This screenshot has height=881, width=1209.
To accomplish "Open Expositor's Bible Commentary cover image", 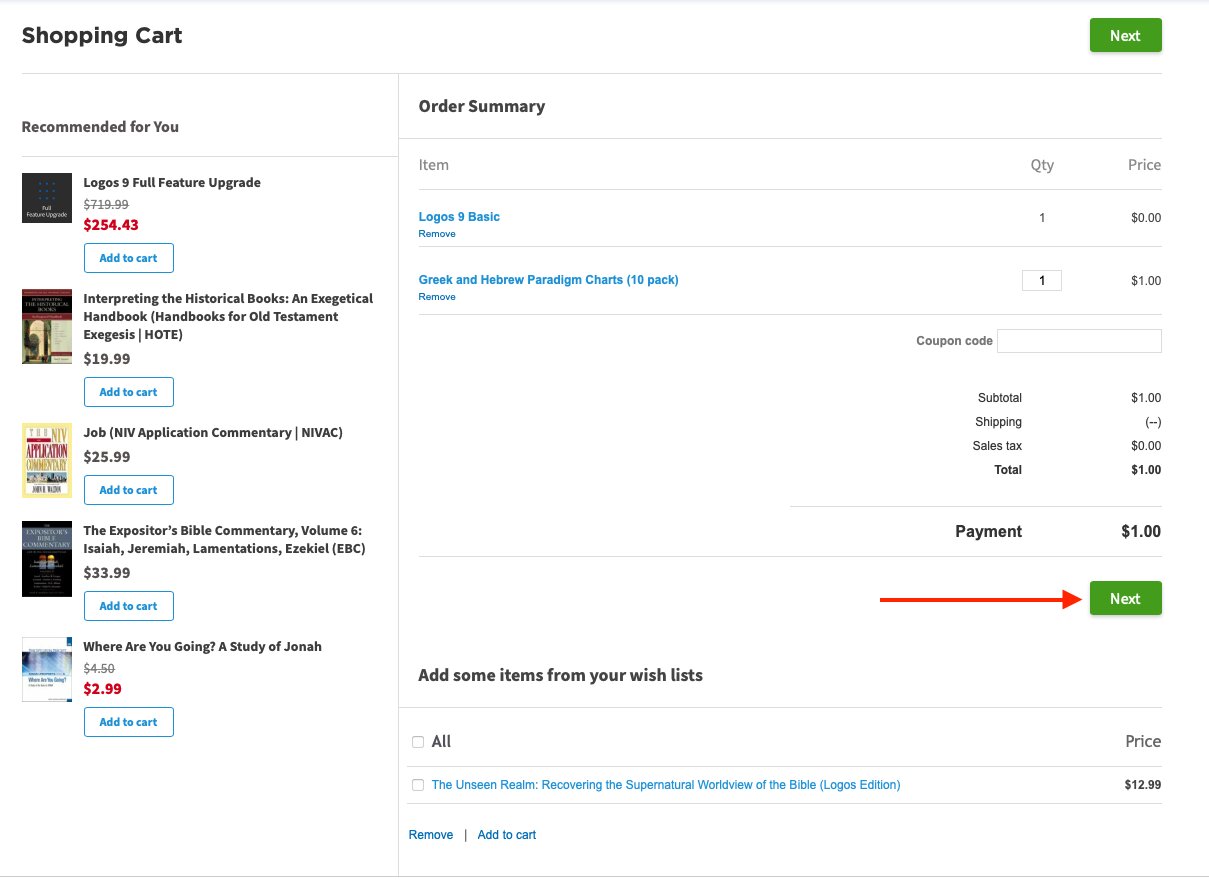I will (47, 559).
